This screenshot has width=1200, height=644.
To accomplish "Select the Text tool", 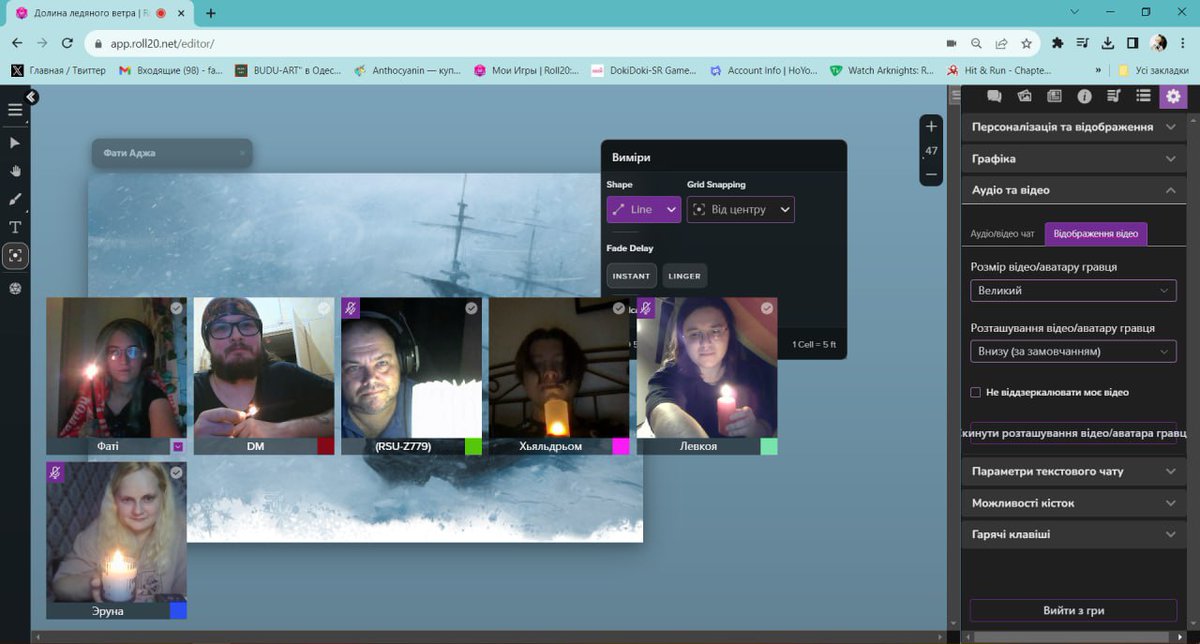I will [15, 227].
